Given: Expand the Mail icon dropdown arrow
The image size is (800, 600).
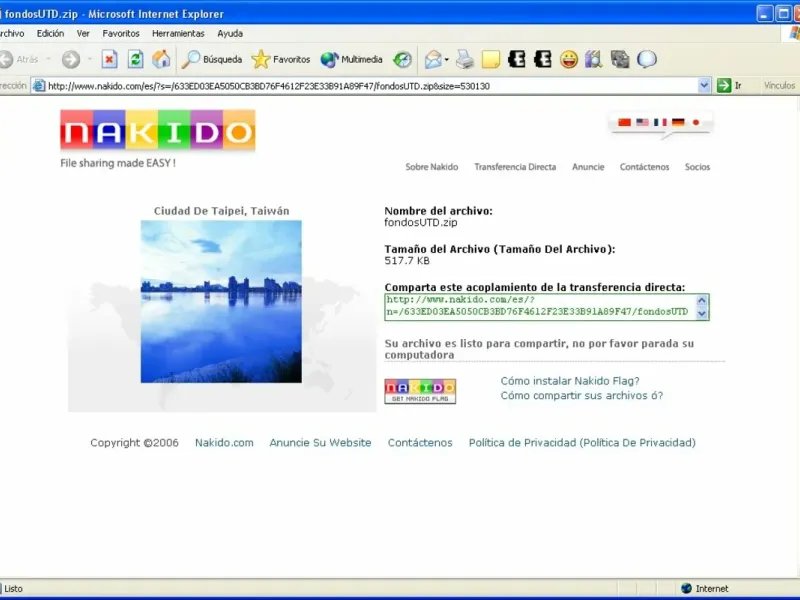Looking at the screenshot, I should coord(447,60).
